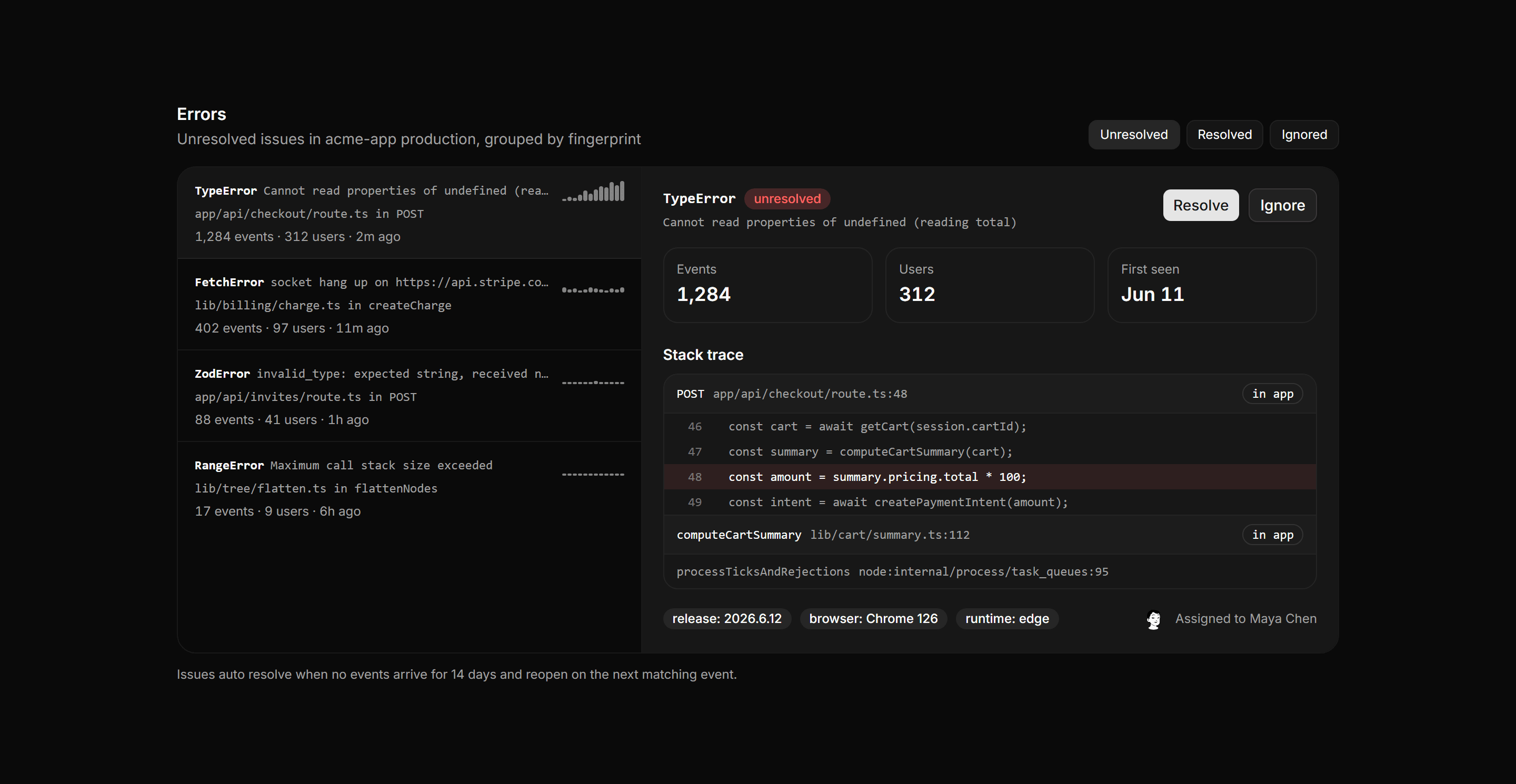
Task: Open the ZodError event sparkline chart
Action: coord(593,383)
